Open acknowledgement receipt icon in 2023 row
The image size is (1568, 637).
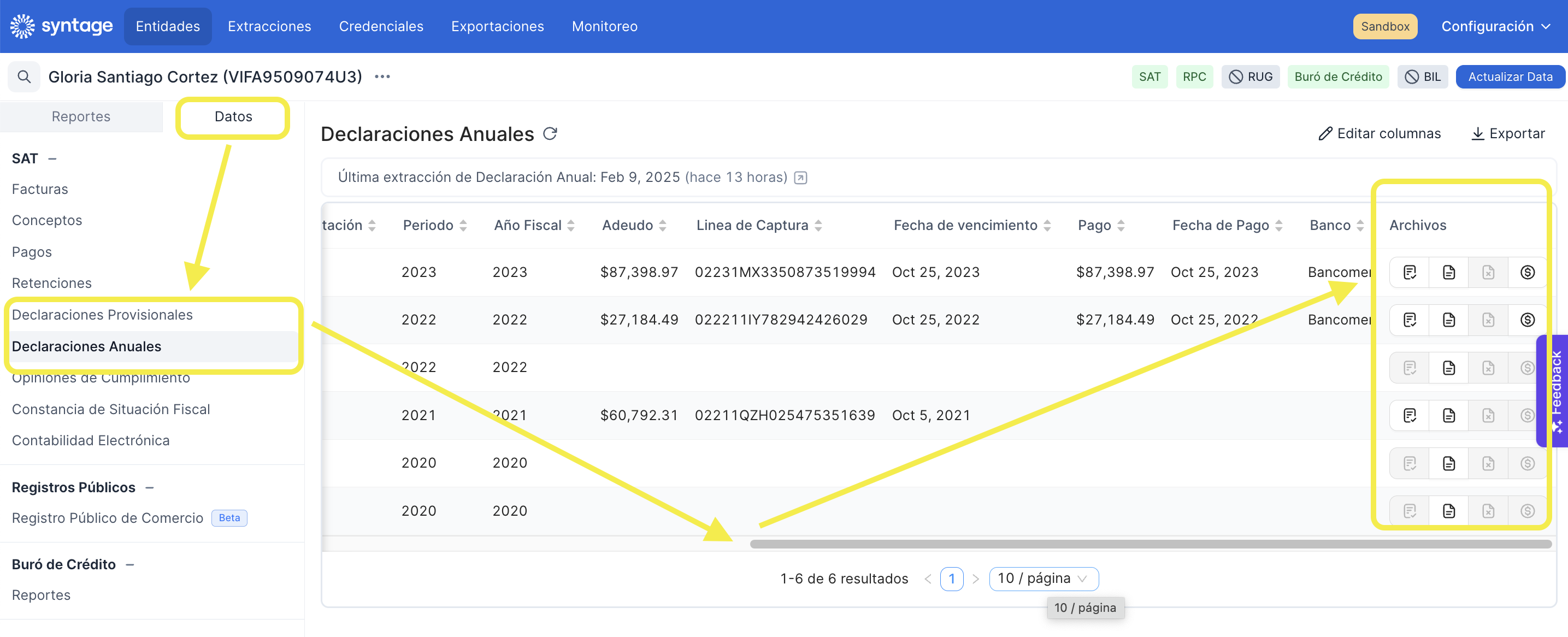(x=1410, y=272)
